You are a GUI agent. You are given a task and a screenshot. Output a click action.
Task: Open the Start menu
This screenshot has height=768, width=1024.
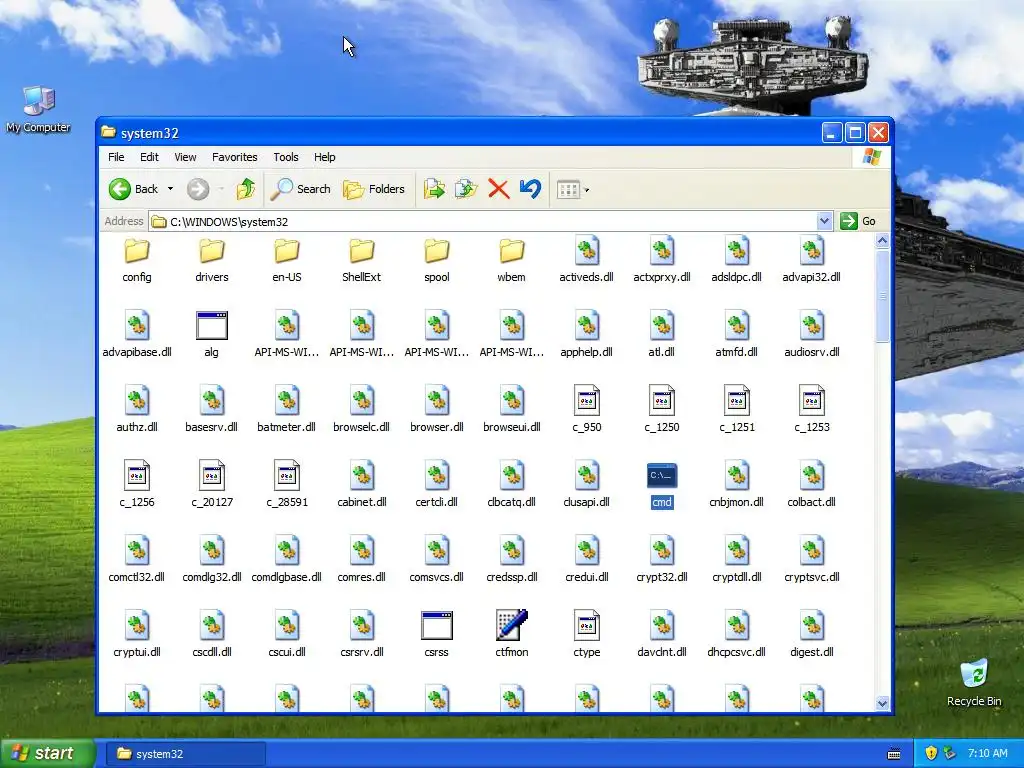[x=46, y=754]
